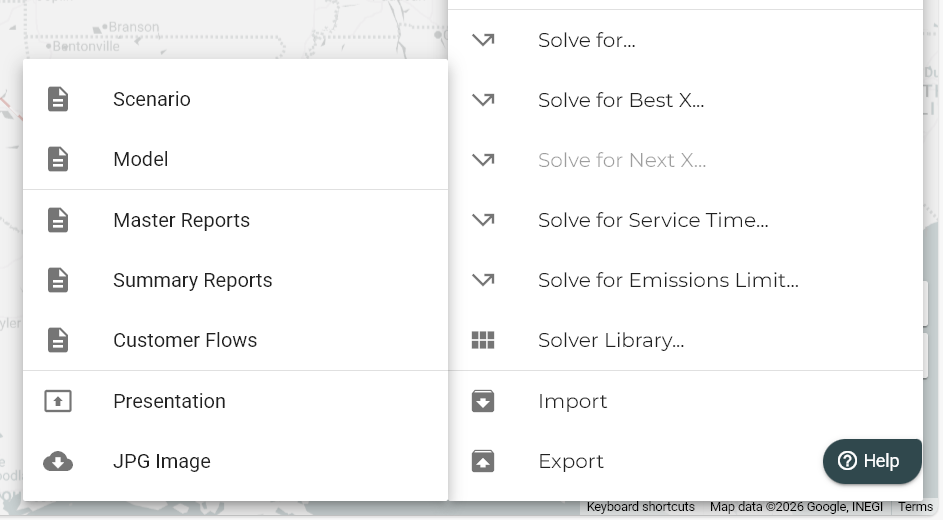Viewport: 943px width, 520px height.
Task: Open Solve for Emissions Limit option
Action: coord(667,280)
